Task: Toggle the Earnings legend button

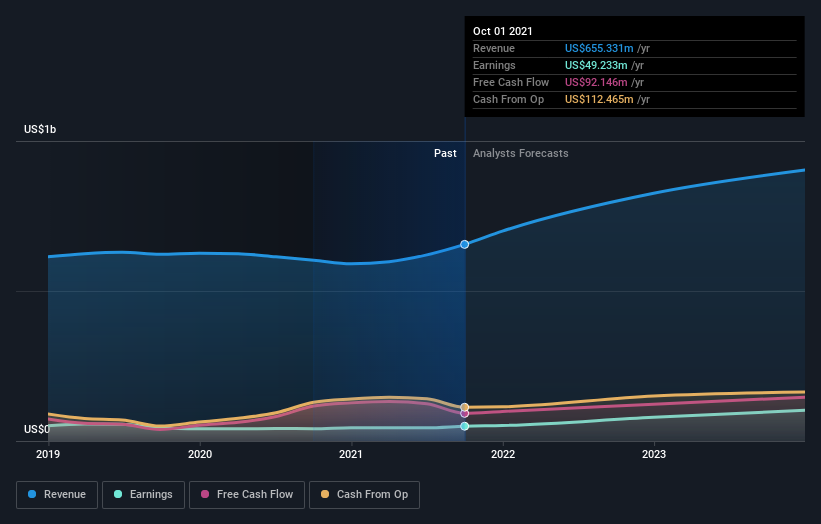Action: pos(143,495)
